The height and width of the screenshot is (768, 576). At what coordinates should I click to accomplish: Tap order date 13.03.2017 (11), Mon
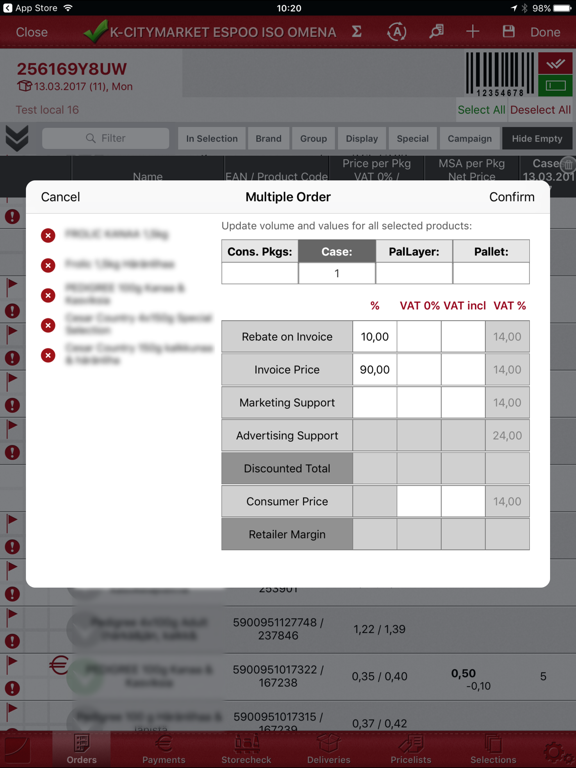tap(74, 87)
